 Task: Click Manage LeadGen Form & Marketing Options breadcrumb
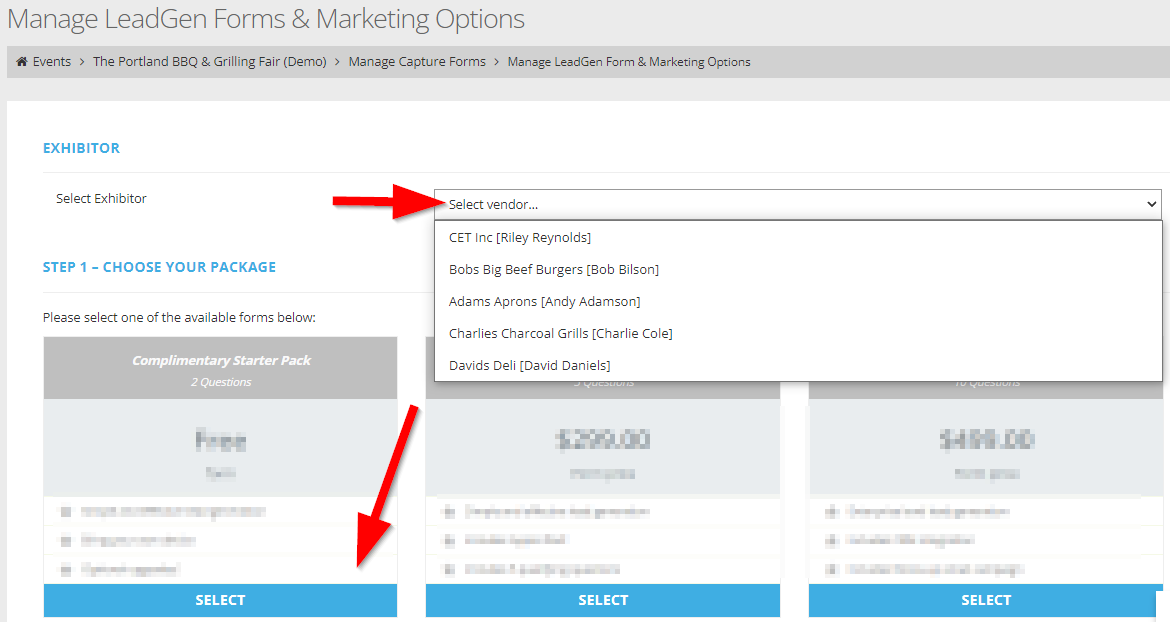pyautogui.click(x=629, y=62)
